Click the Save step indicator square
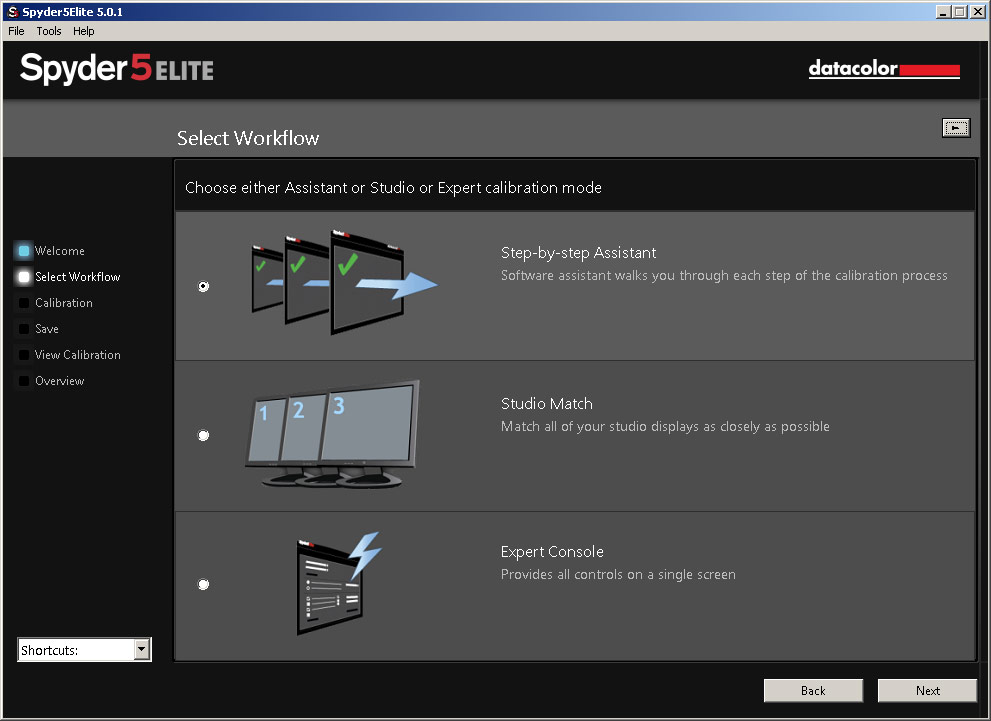This screenshot has height=721, width=991. [24, 329]
